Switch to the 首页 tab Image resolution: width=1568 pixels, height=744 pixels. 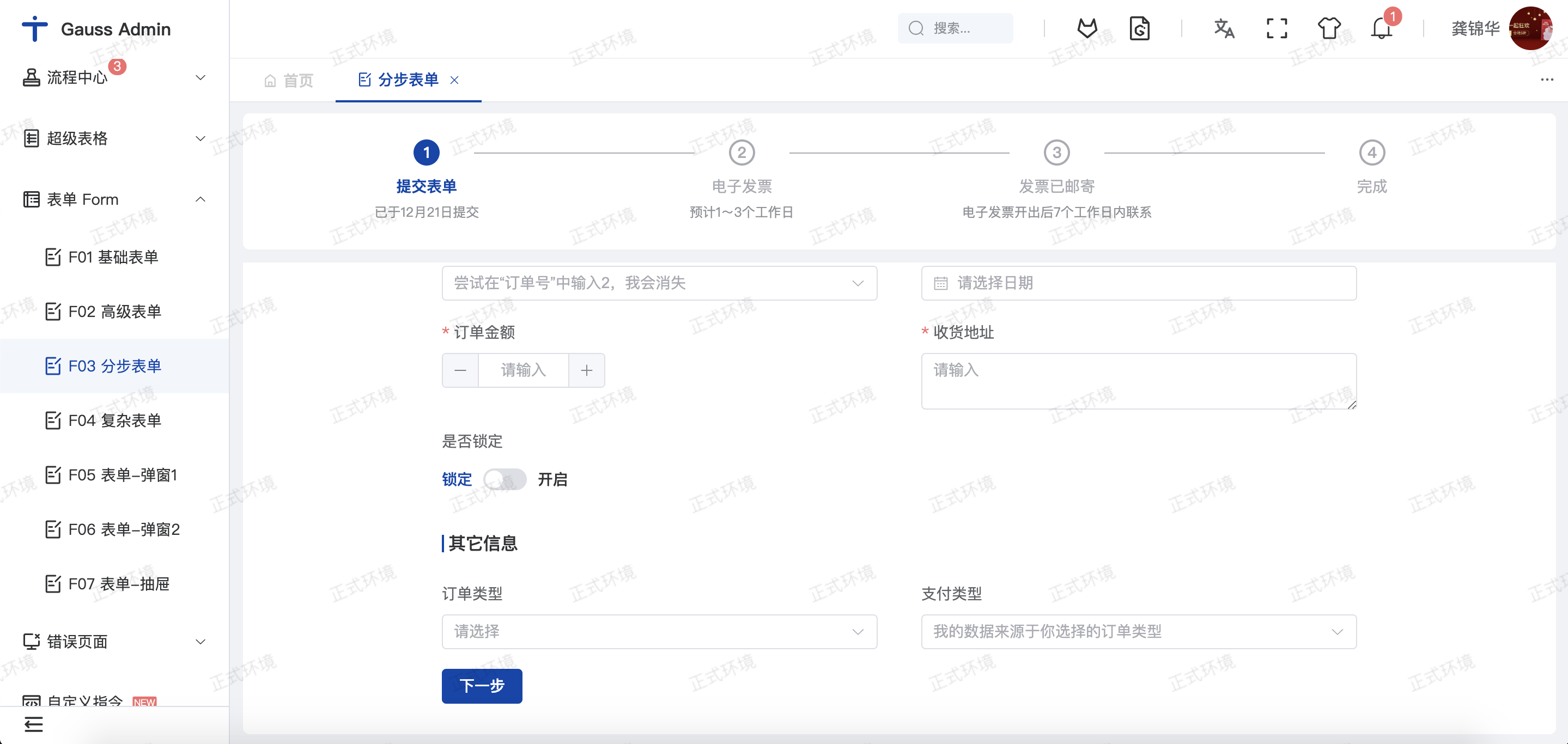tap(290, 80)
